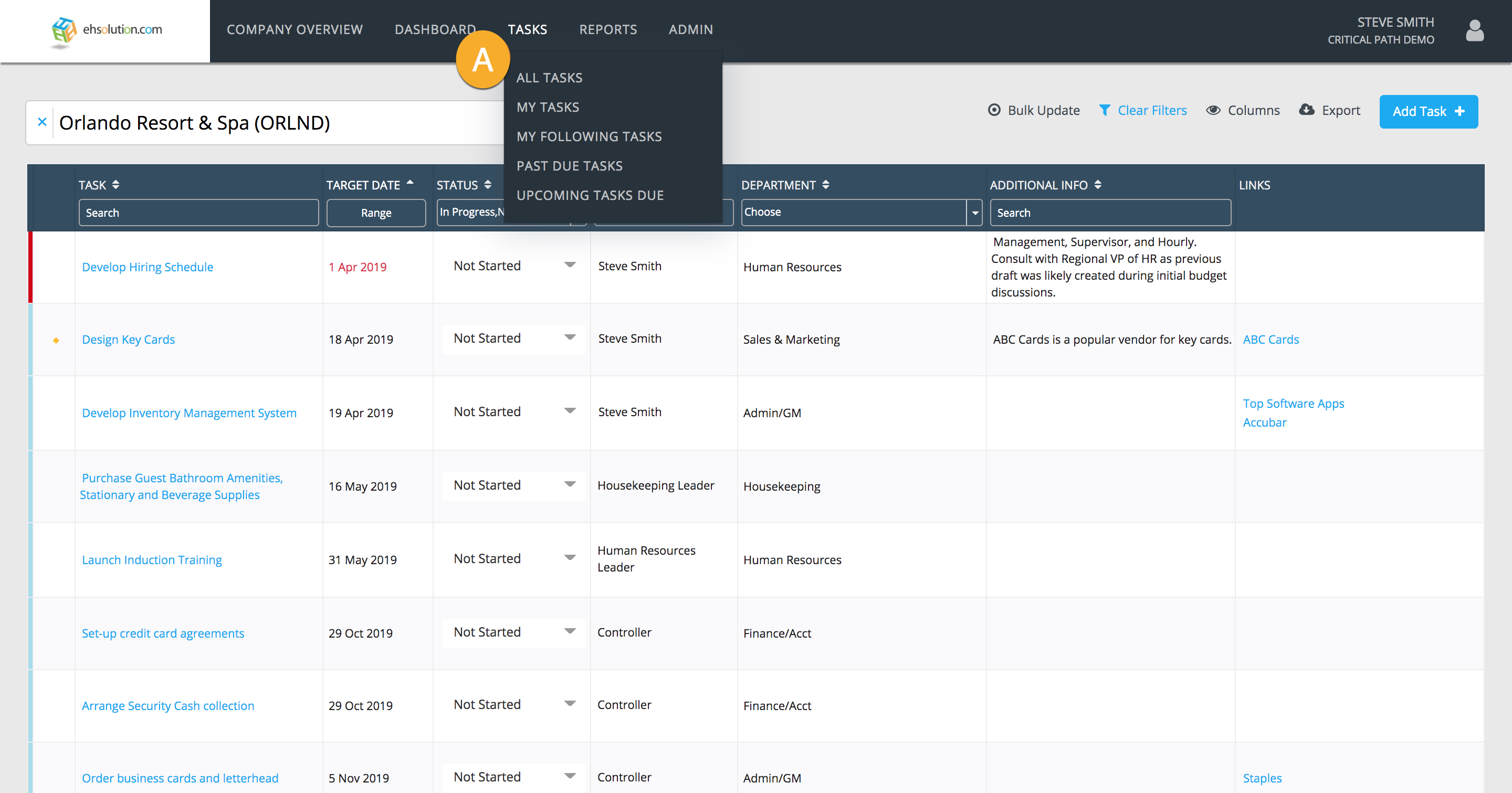This screenshot has height=793, width=1512.
Task: Click the Clear Filters text link
Action: tap(1152, 110)
